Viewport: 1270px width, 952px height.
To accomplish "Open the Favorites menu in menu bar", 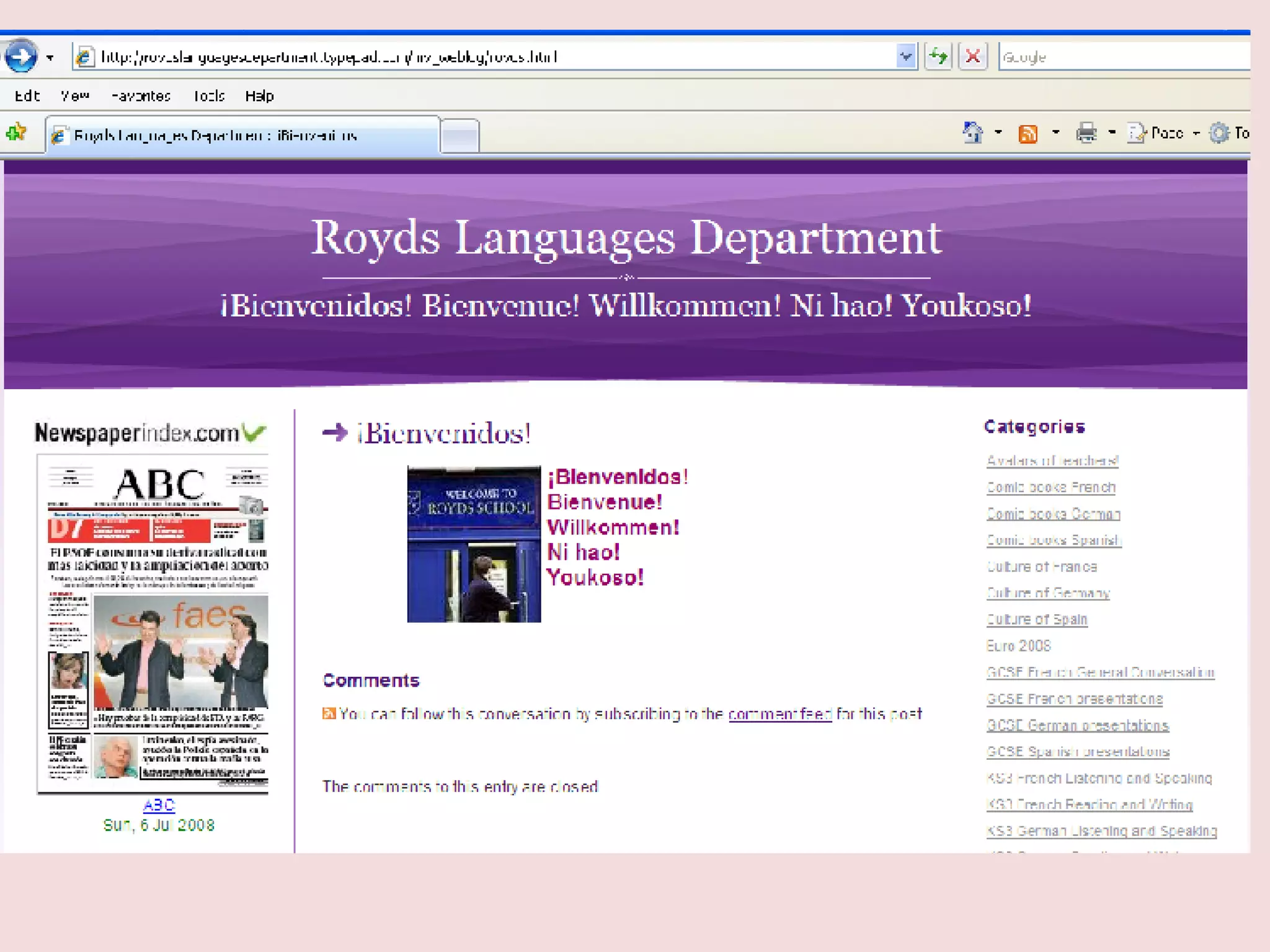I will 141,96.
